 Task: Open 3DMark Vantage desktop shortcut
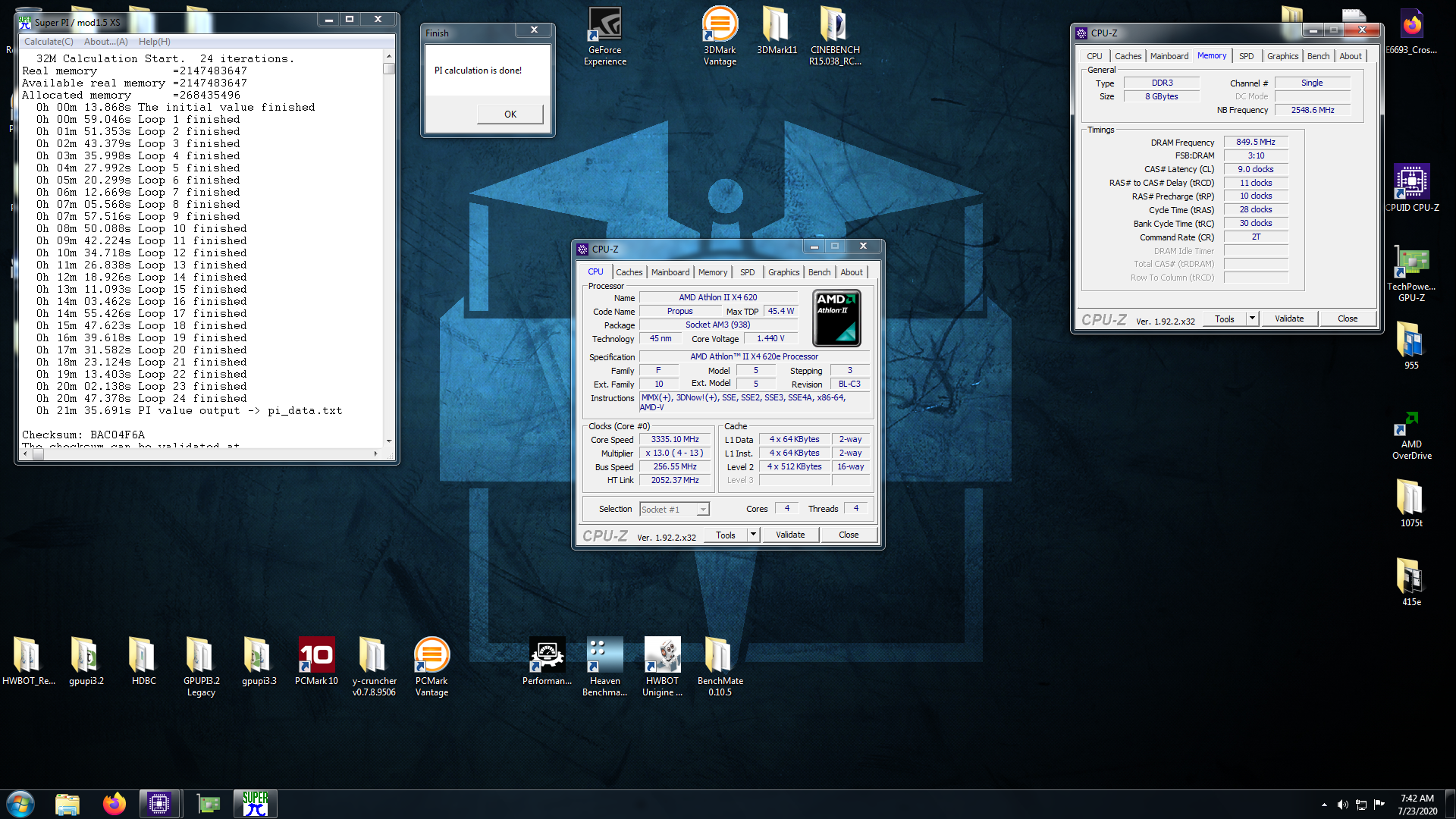720,36
